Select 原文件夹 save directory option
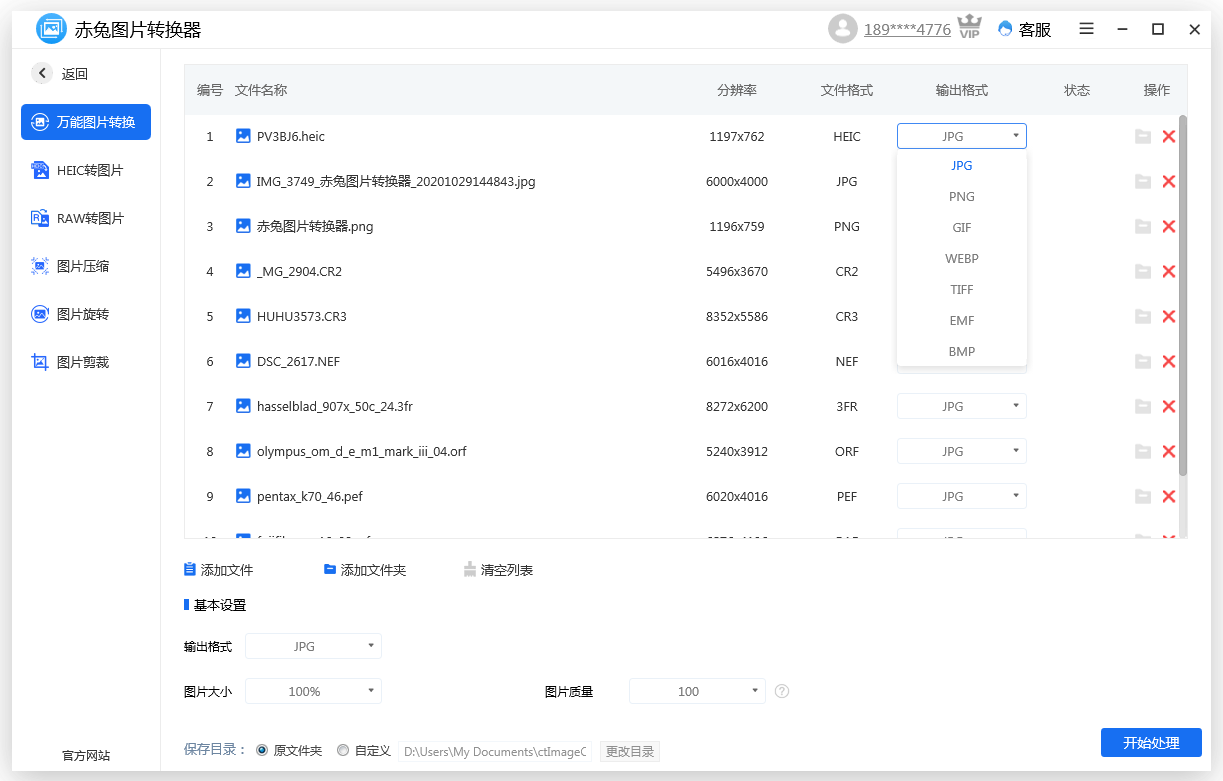The width and height of the screenshot is (1223, 781). (289, 750)
